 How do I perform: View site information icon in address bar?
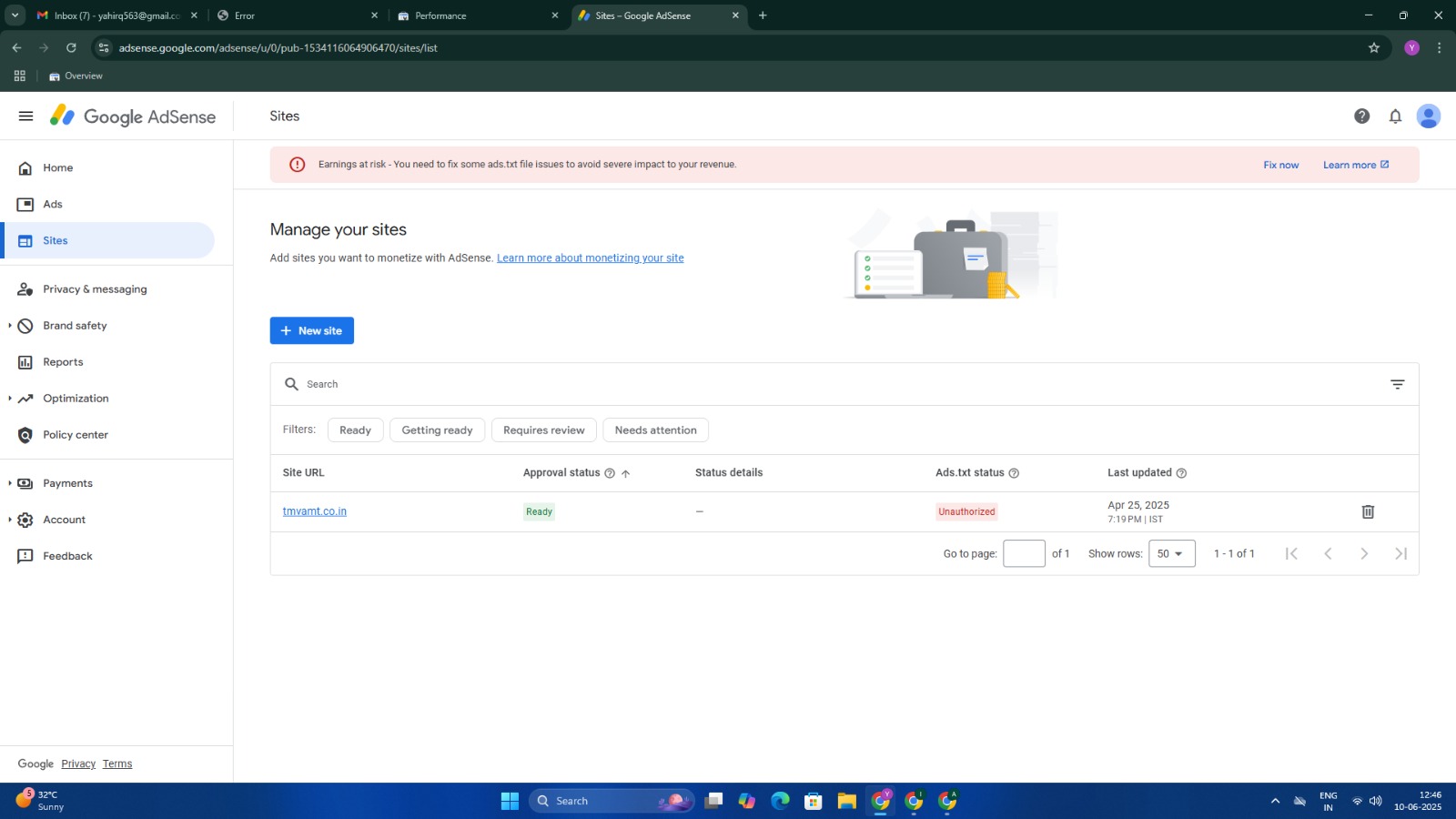[x=104, y=47]
